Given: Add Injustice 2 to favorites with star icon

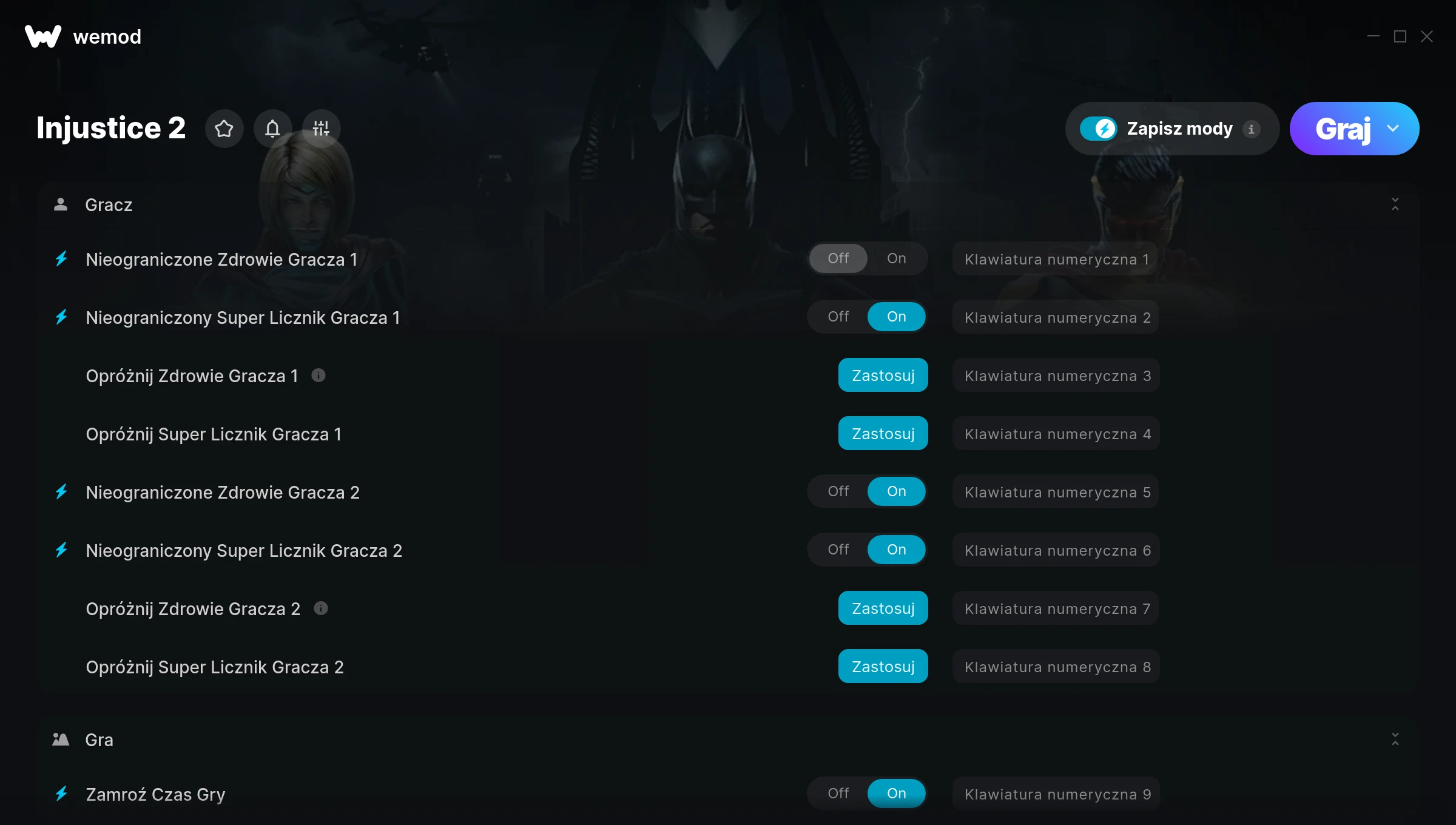Looking at the screenshot, I should click(224, 129).
